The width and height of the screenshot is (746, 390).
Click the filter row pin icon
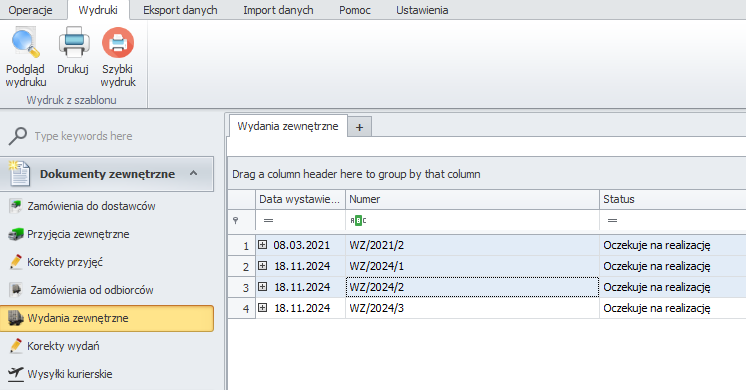235,220
